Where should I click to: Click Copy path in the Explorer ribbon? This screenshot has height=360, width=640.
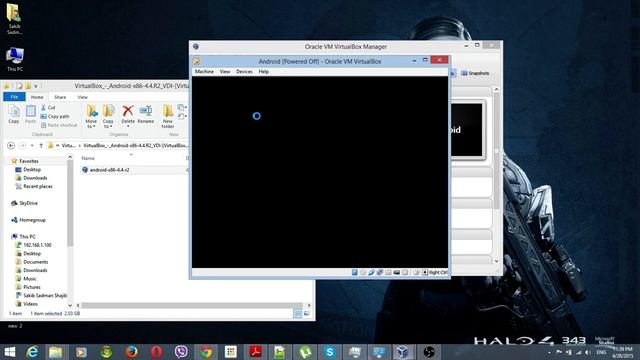click(55, 116)
